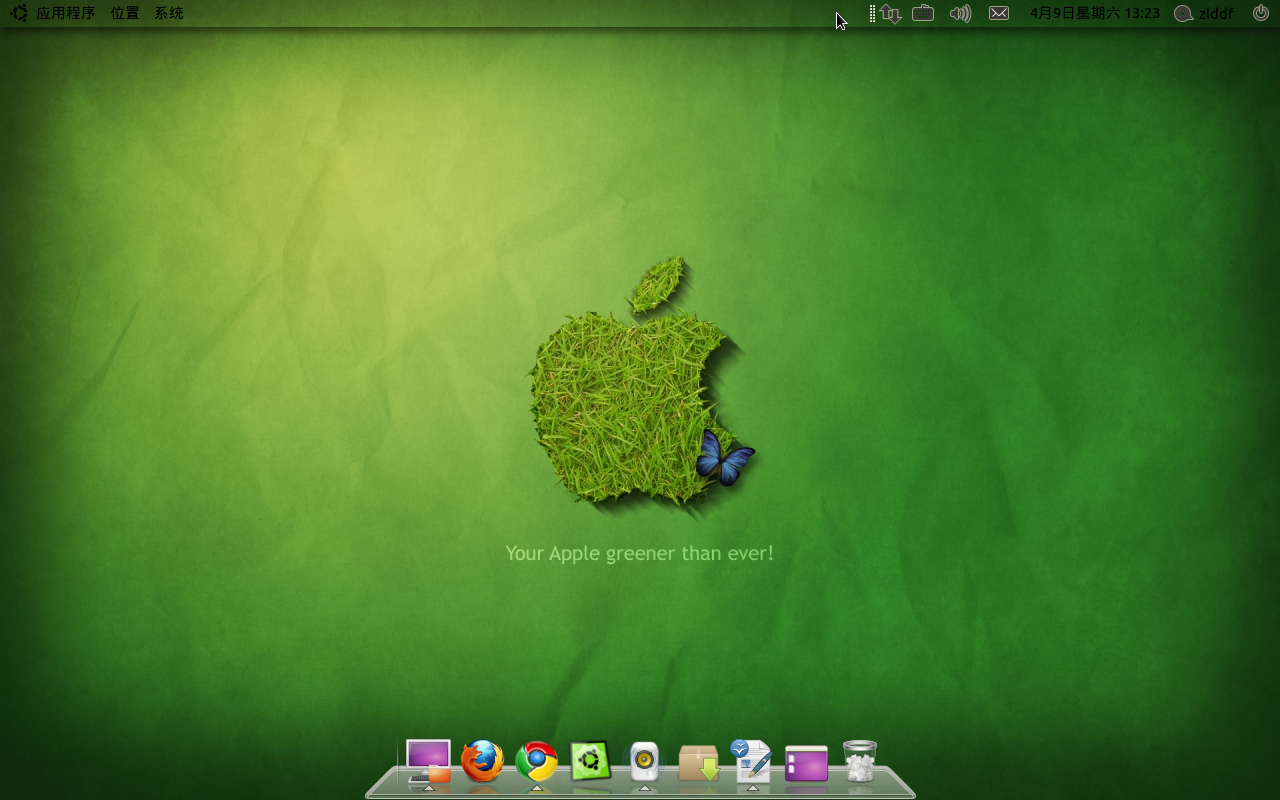Click the desktop computer icon in the dock
The height and width of the screenshot is (800, 1280).
click(x=428, y=762)
